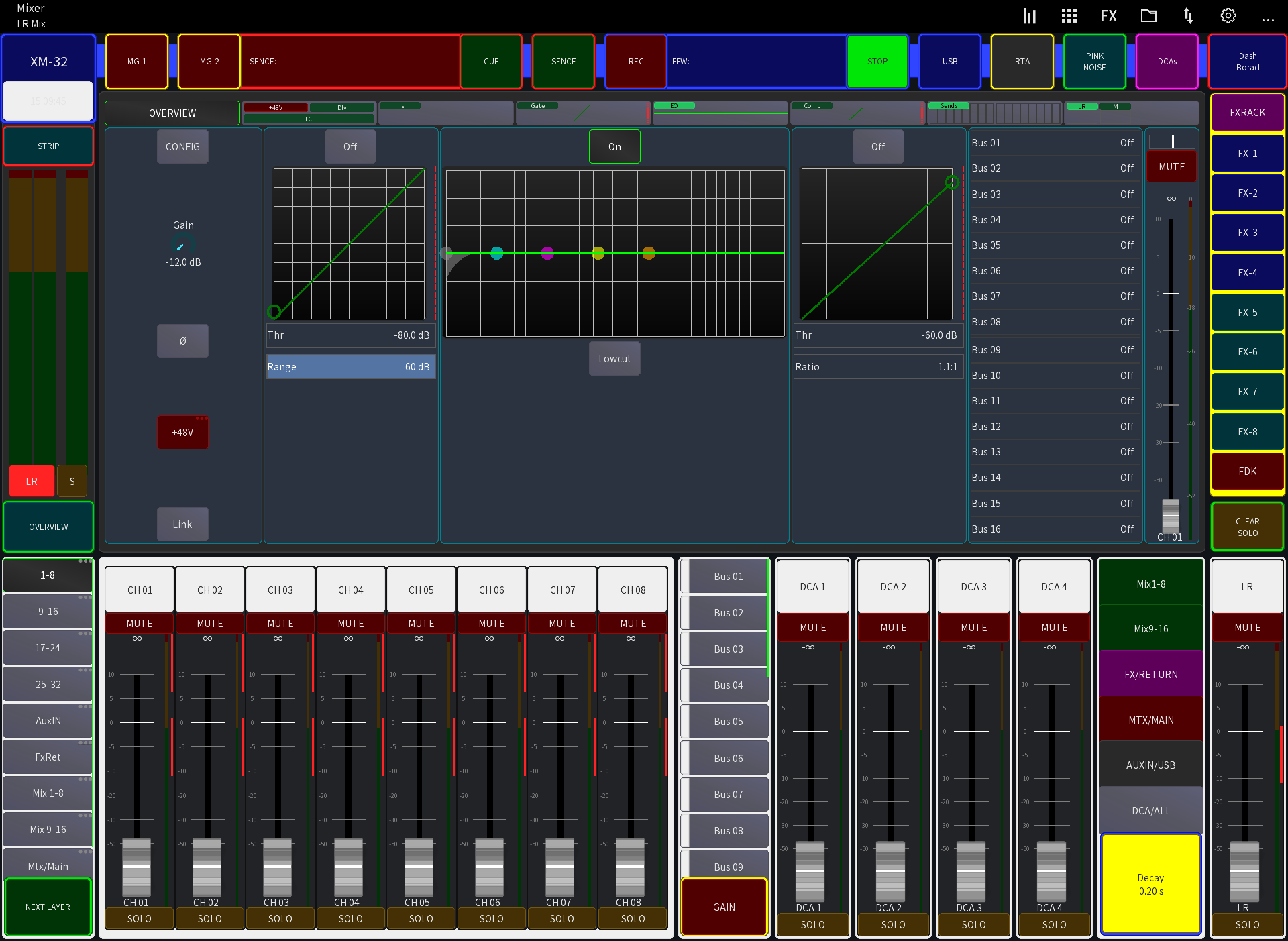Expand Bus 09 in the sends list
This screenshot has width=1288, height=941.
[x=1053, y=349]
